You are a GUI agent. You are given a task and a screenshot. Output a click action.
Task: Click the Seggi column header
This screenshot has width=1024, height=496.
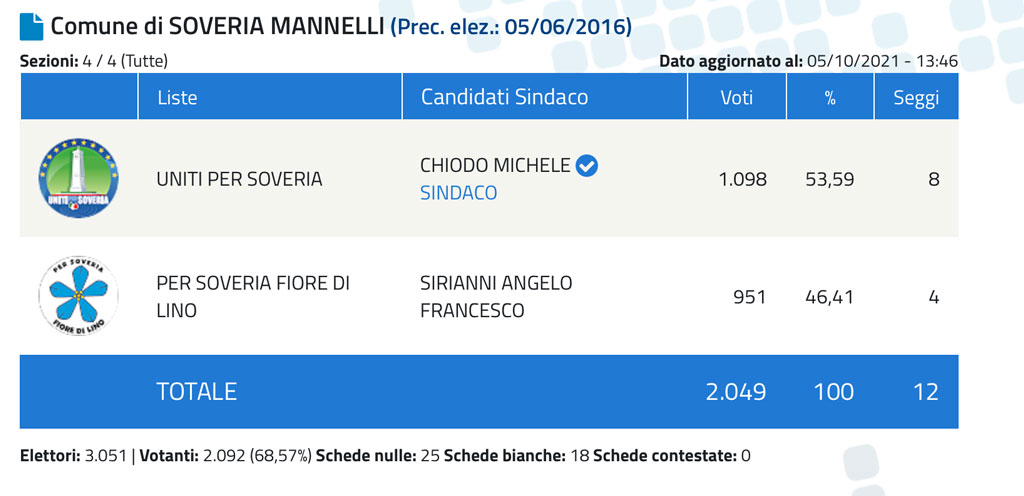pos(917,97)
